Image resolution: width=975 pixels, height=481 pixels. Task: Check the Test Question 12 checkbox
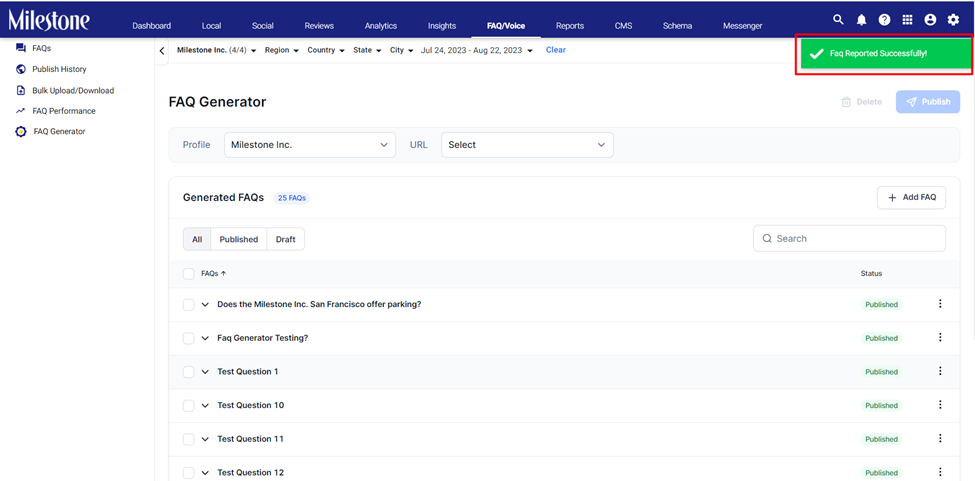(x=188, y=472)
